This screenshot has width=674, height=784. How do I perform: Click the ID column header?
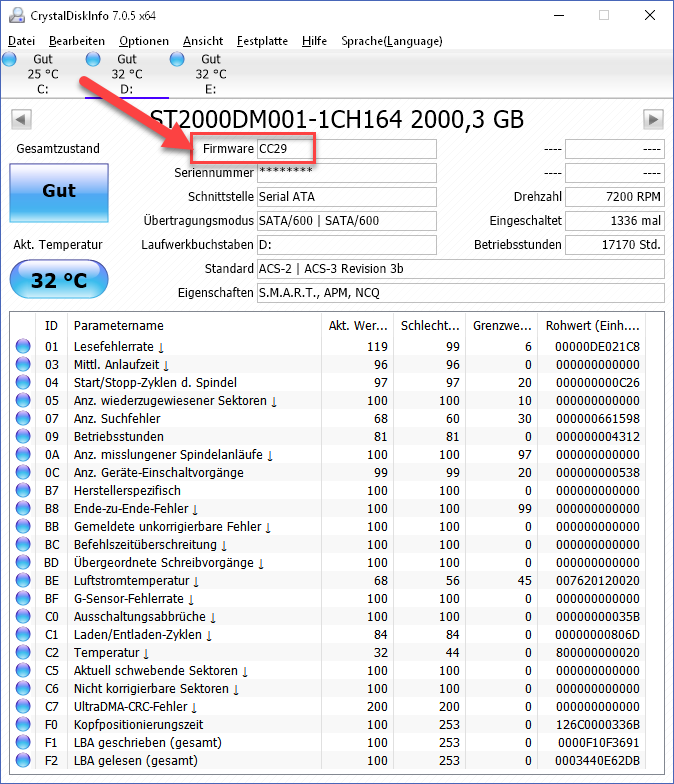pos(52,326)
